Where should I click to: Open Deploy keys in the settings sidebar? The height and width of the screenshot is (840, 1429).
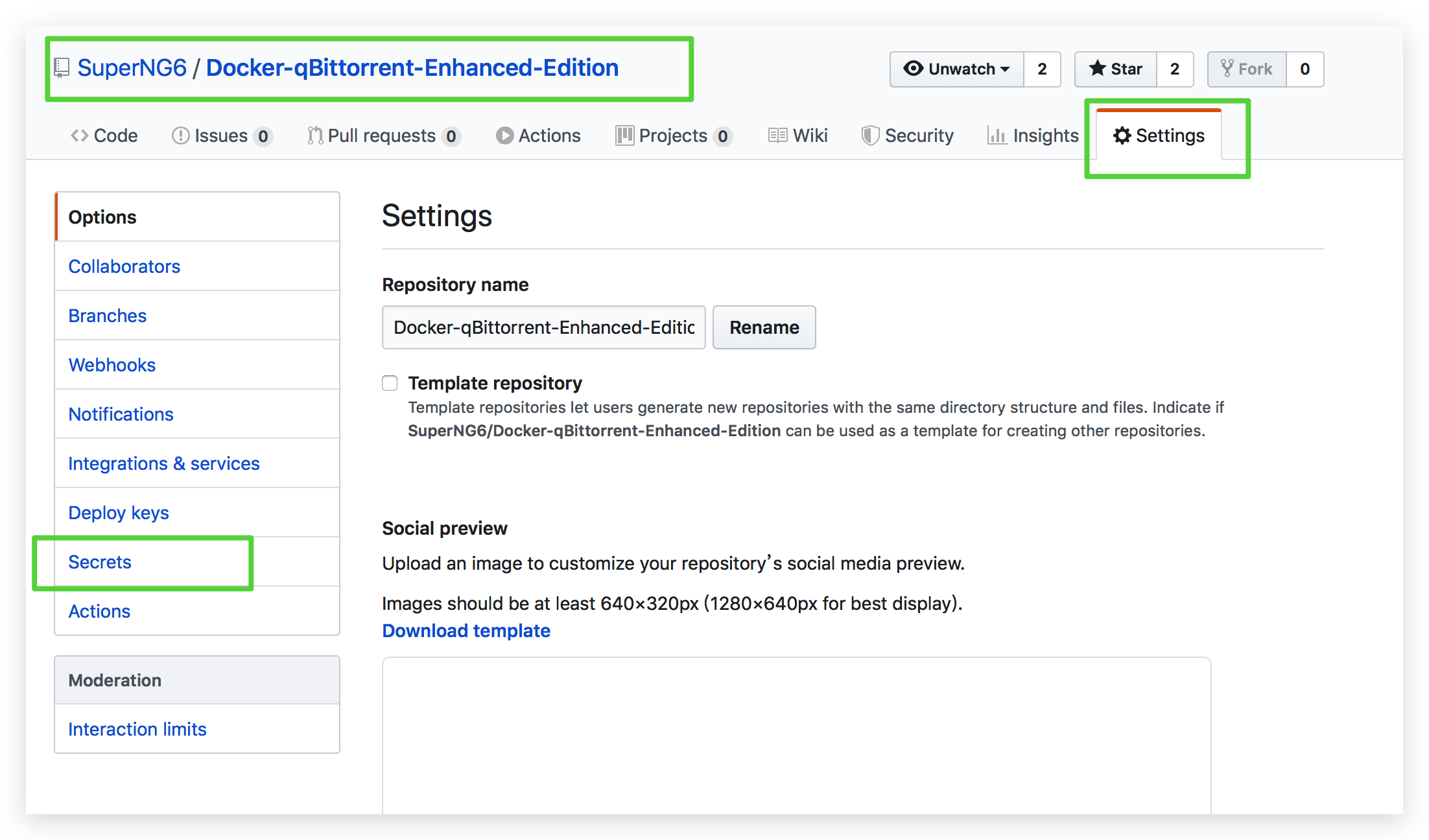pos(197,513)
